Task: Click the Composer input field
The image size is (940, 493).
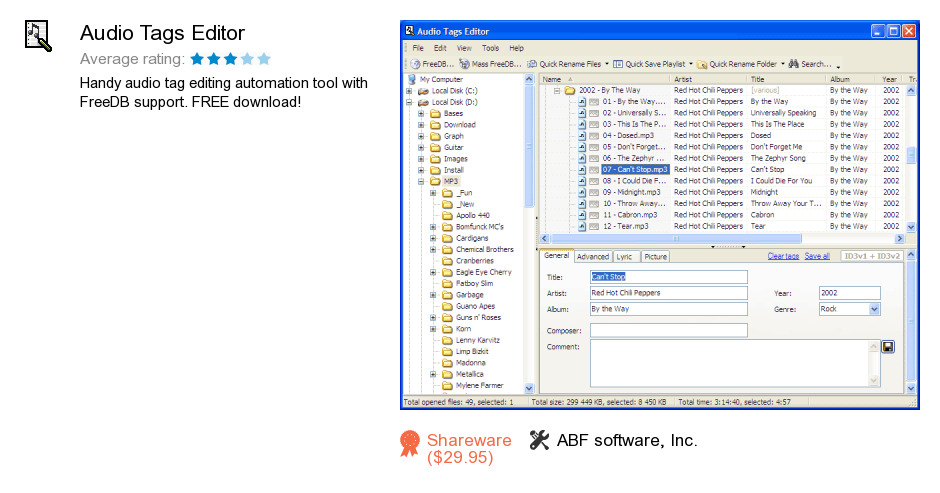Action: (x=668, y=330)
